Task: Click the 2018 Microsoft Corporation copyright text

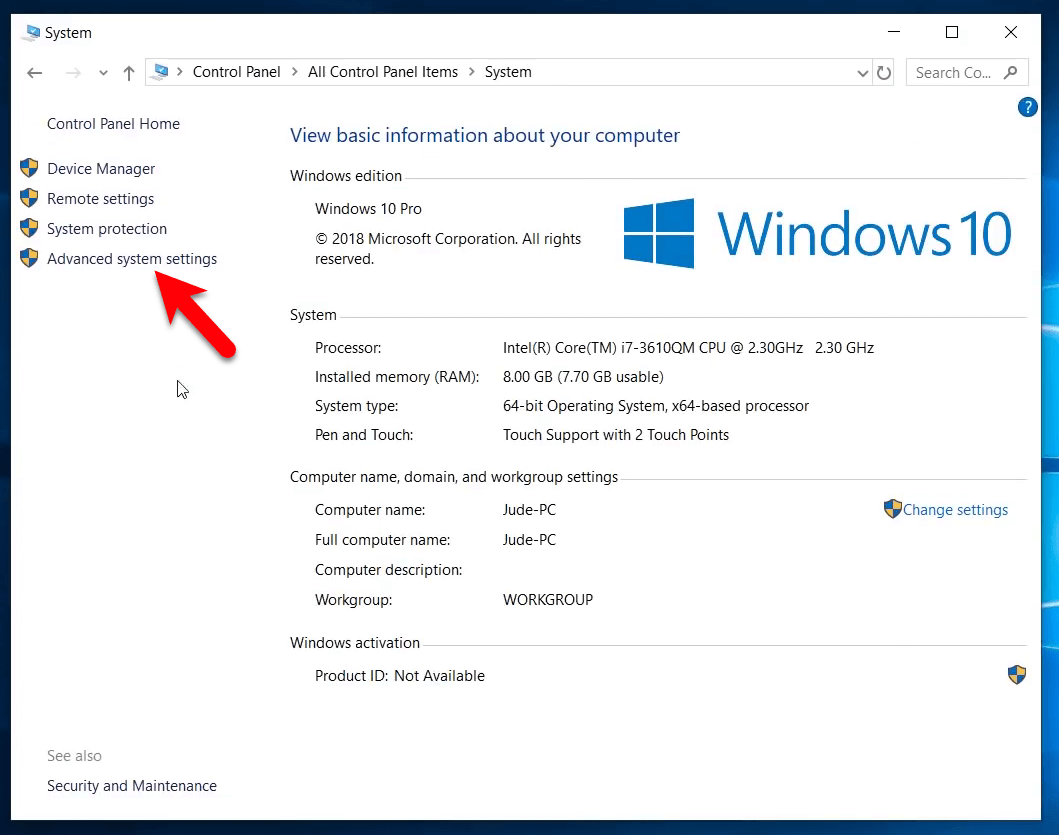Action: (448, 249)
